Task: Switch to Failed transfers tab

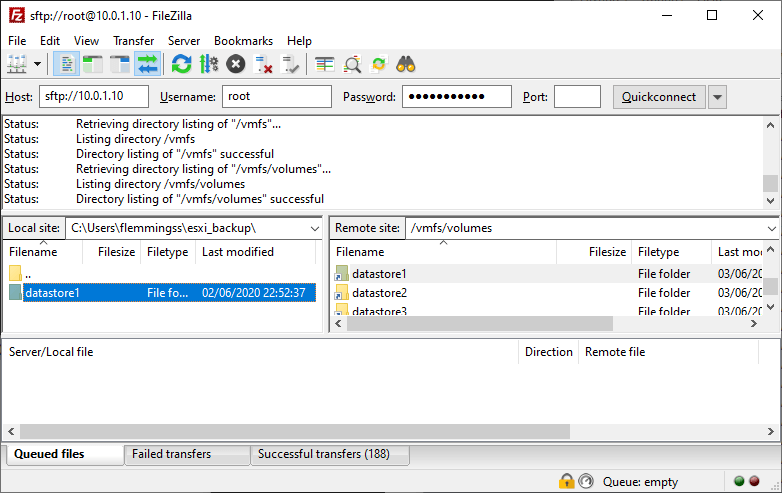Action: click(187, 454)
